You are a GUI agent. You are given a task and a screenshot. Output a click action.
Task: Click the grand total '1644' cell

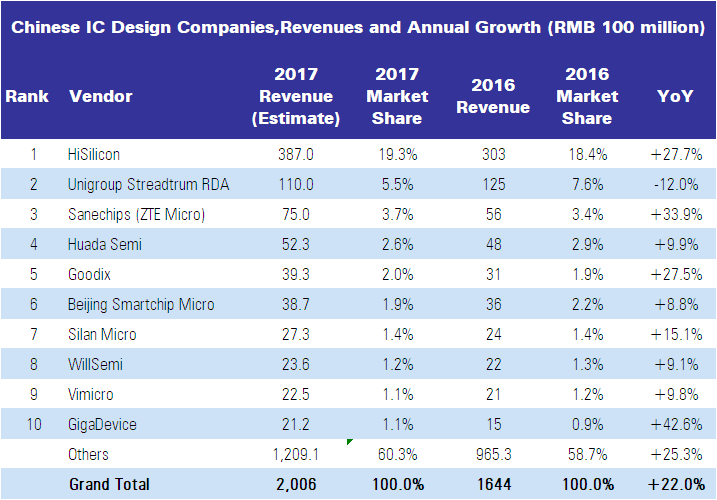(x=494, y=484)
